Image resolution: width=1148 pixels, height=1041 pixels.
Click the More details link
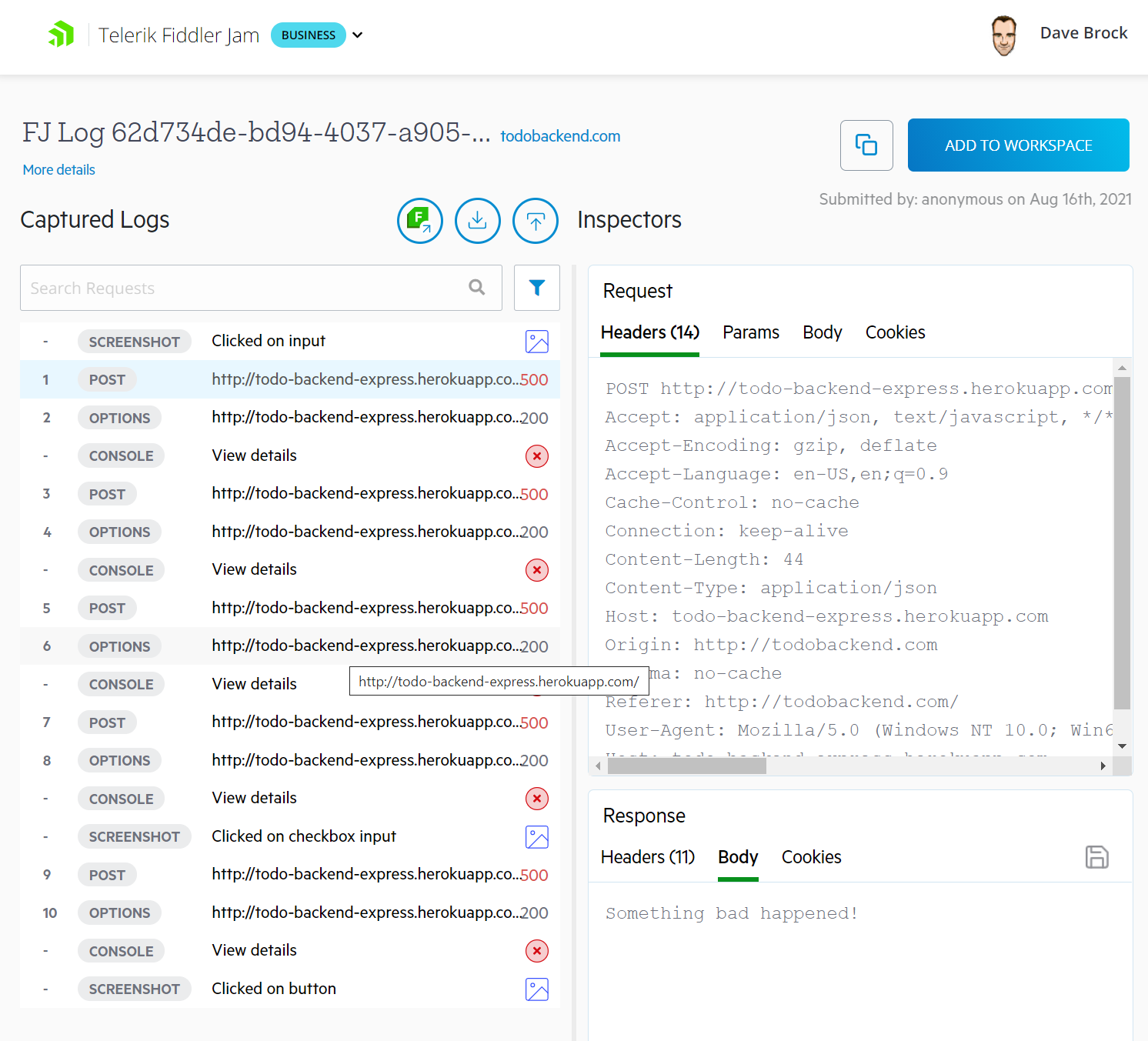(x=59, y=170)
